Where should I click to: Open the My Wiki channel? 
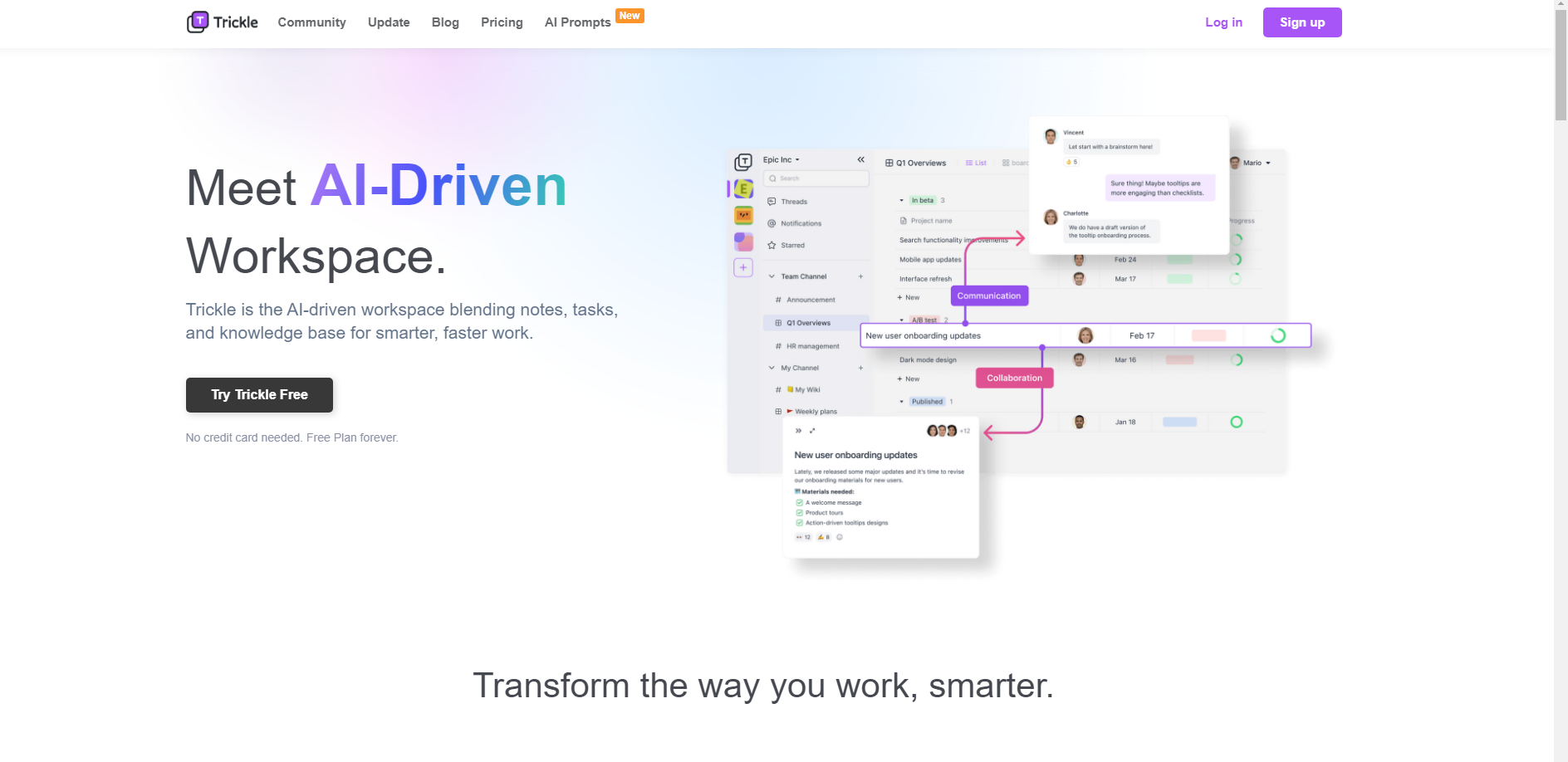pos(798,389)
